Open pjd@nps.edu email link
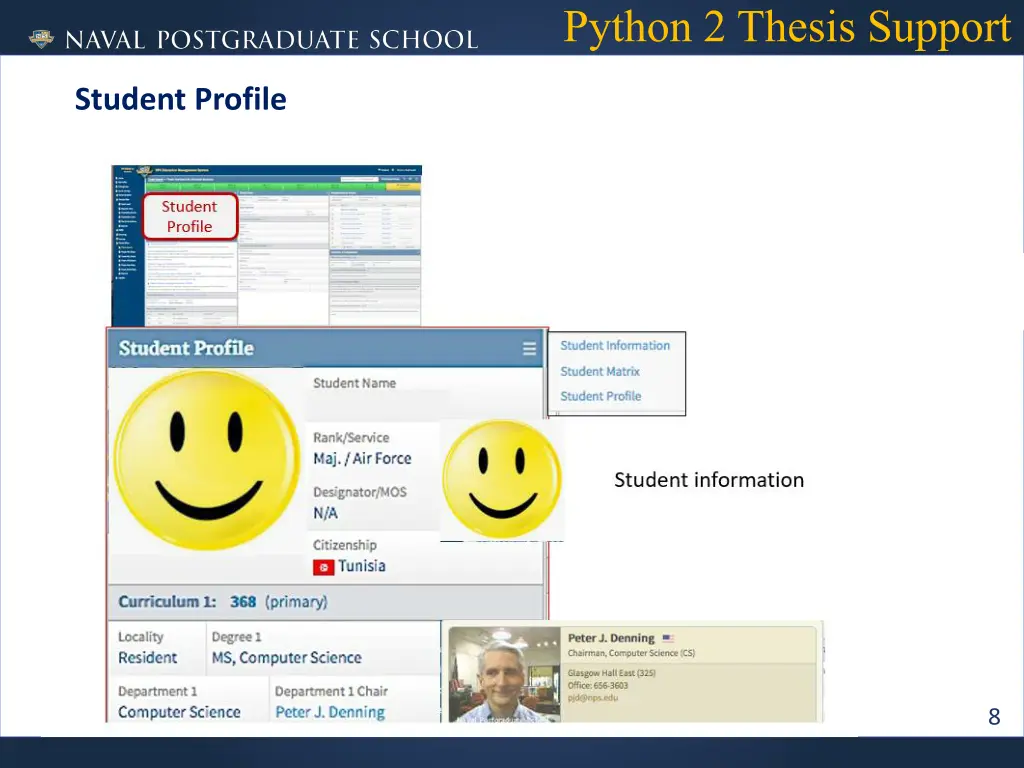Viewport: 1024px width, 768px height. pos(592,697)
